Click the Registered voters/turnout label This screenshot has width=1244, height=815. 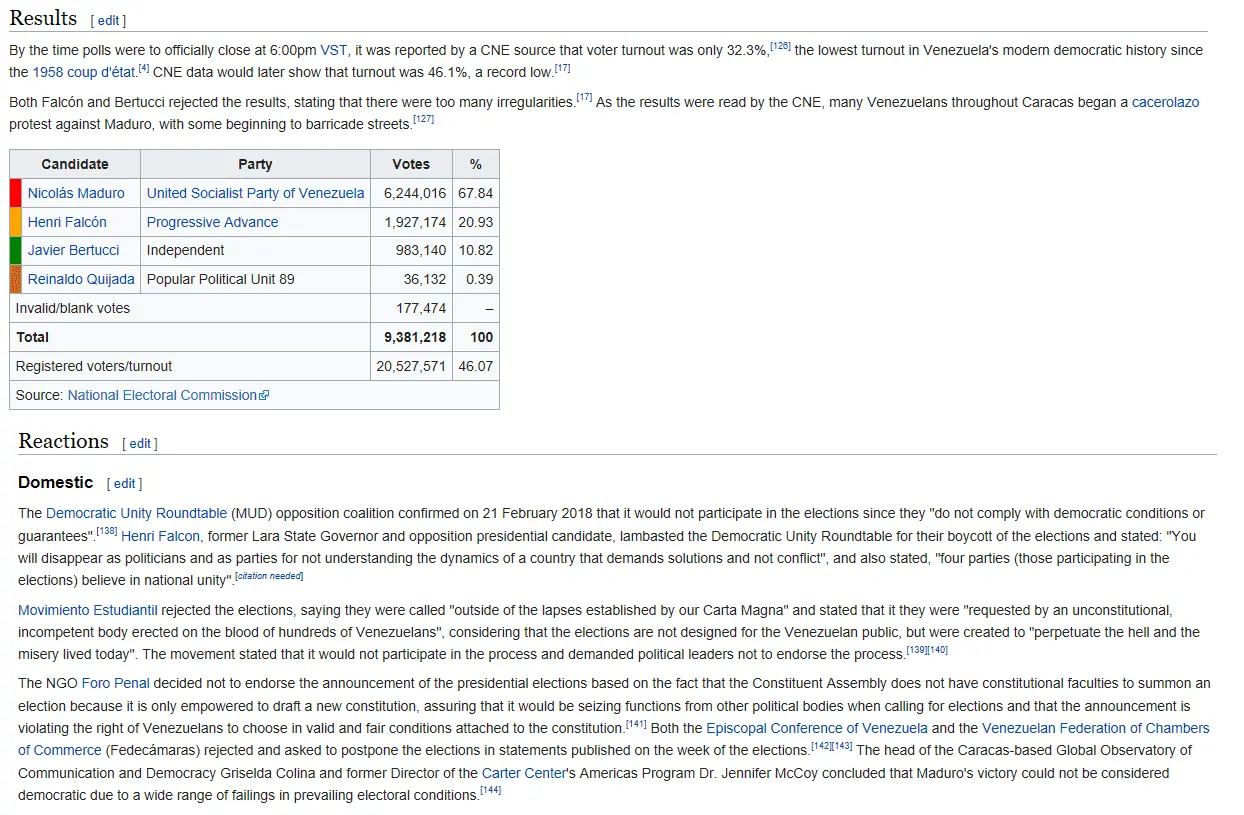[x=94, y=366]
